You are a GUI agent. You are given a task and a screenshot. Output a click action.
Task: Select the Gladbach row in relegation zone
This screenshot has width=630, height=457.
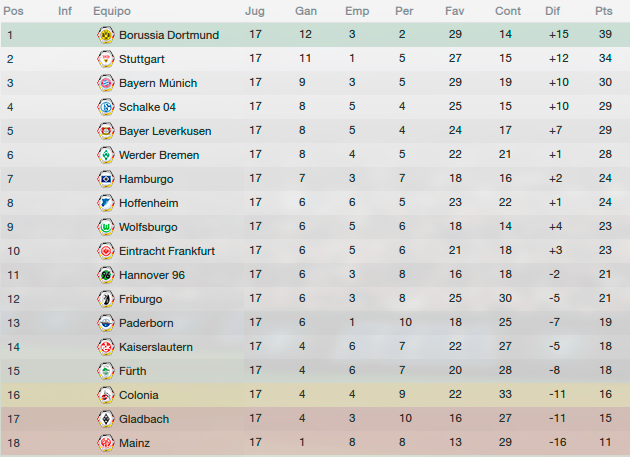[x=315, y=419]
